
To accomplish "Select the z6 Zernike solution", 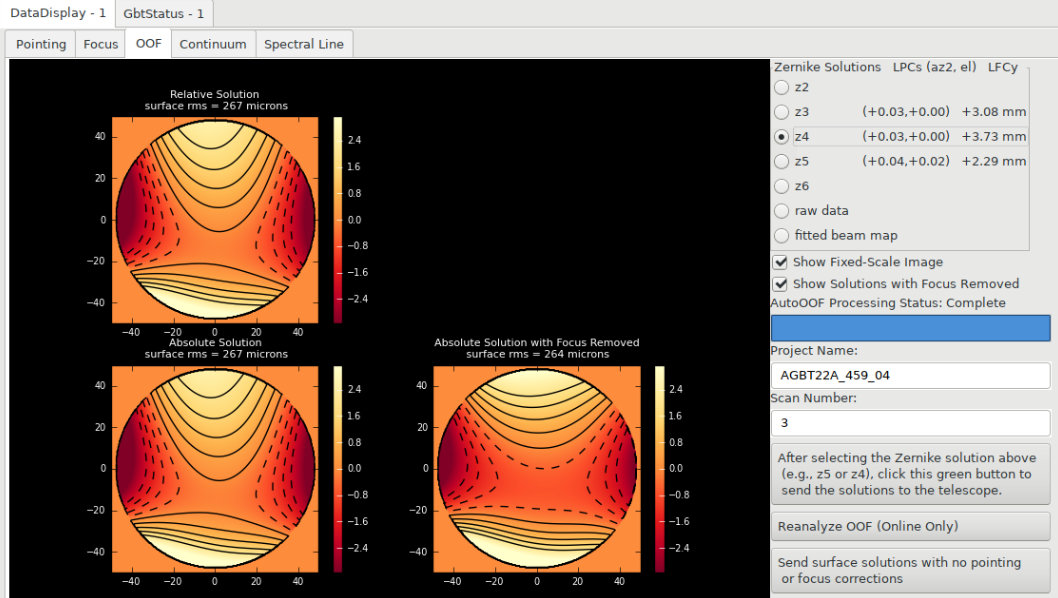I will click(781, 186).
